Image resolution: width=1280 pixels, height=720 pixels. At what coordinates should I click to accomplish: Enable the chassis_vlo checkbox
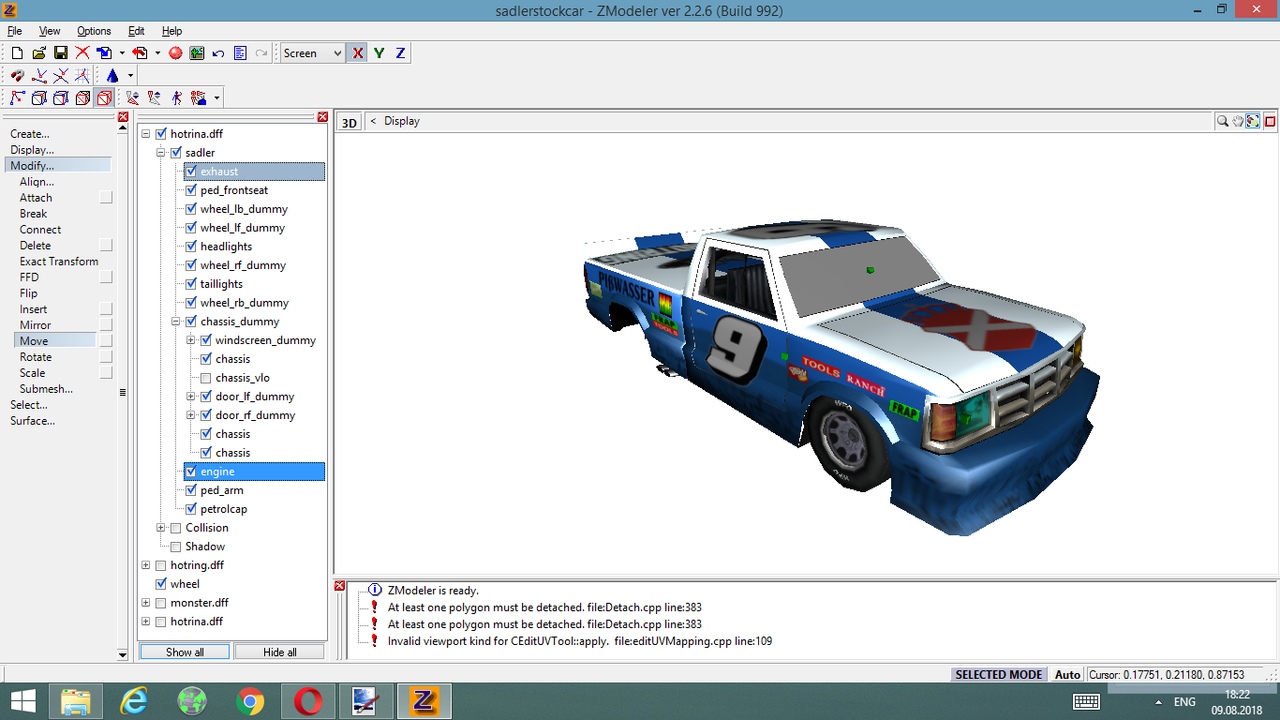pyautogui.click(x=206, y=378)
